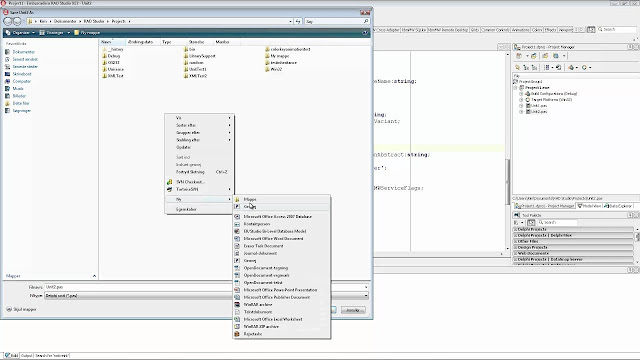Choose Microsoft Office PowerPoint Presentation in submenu

pos(282,290)
